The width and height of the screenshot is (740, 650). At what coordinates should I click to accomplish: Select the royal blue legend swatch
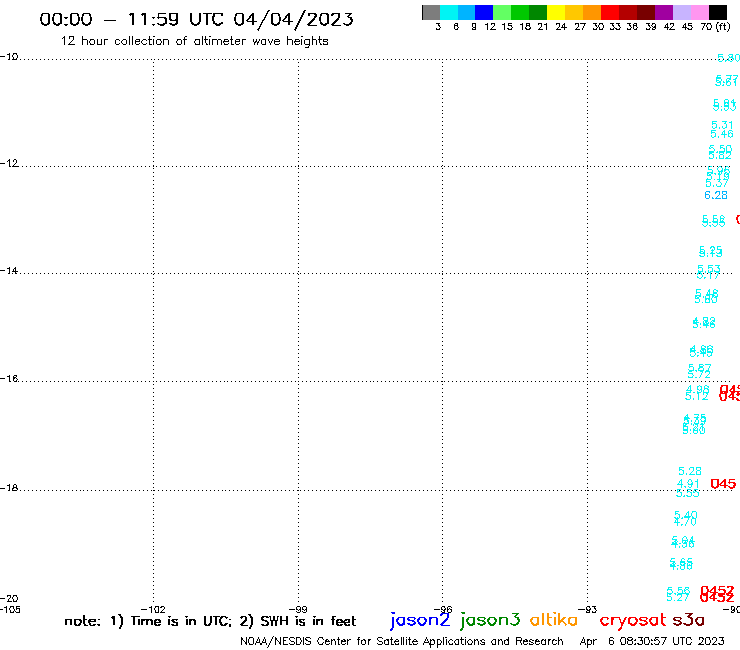[484, 12]
